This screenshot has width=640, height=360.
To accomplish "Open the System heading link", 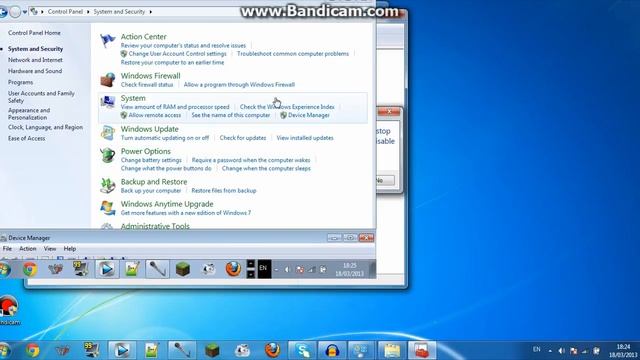I will point(133,98).
